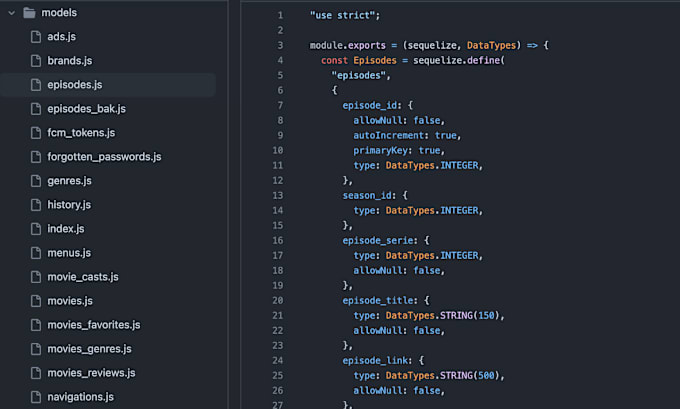The width and height of the screenshot is (680, 409).
Task: Click STRING(500) on line 25
Action: point(470,376)
